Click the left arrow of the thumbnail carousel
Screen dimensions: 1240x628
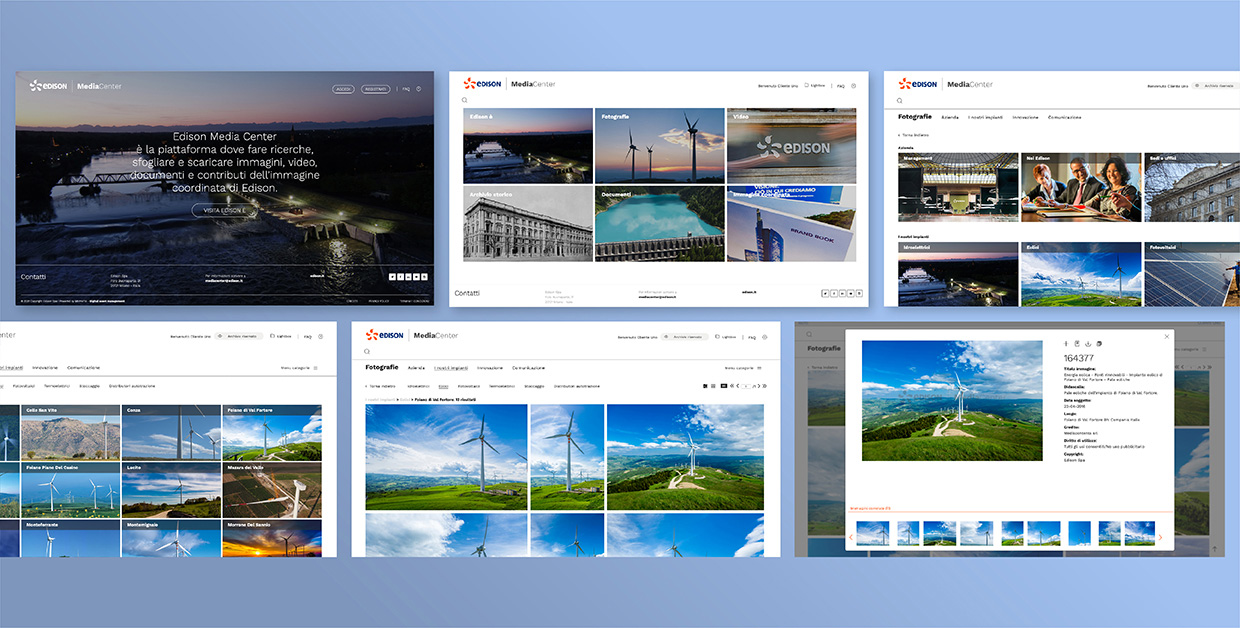[x=851, y=537]
